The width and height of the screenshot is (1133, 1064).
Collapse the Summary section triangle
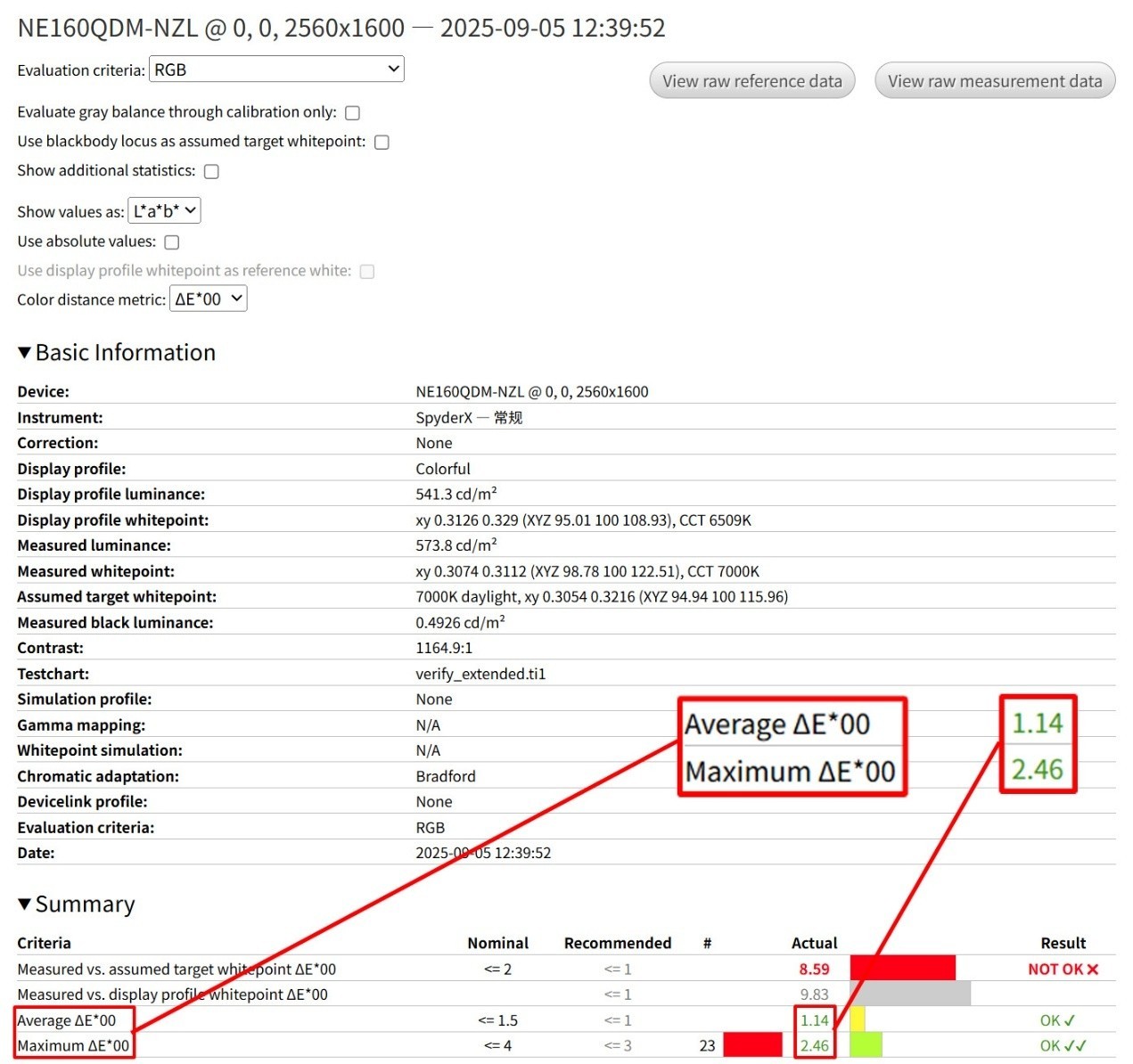(25, 904)
